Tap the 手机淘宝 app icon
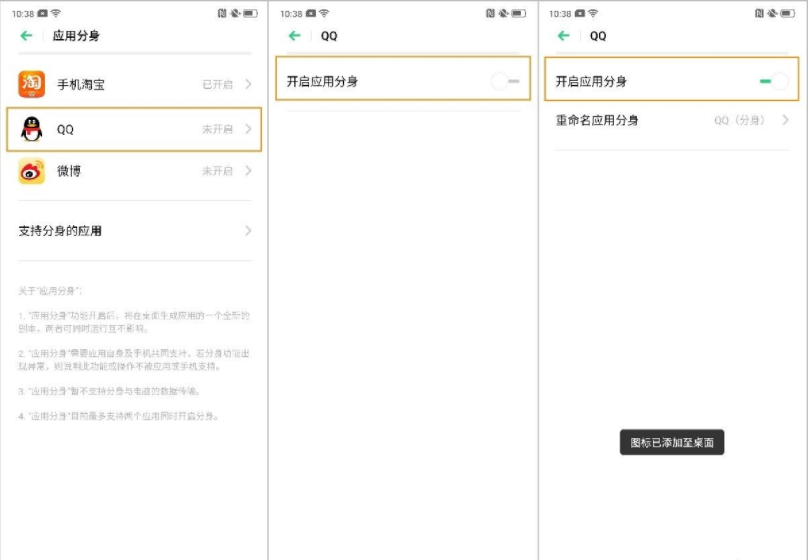This screenshot has height=560, width=808. tap(31, 84)
